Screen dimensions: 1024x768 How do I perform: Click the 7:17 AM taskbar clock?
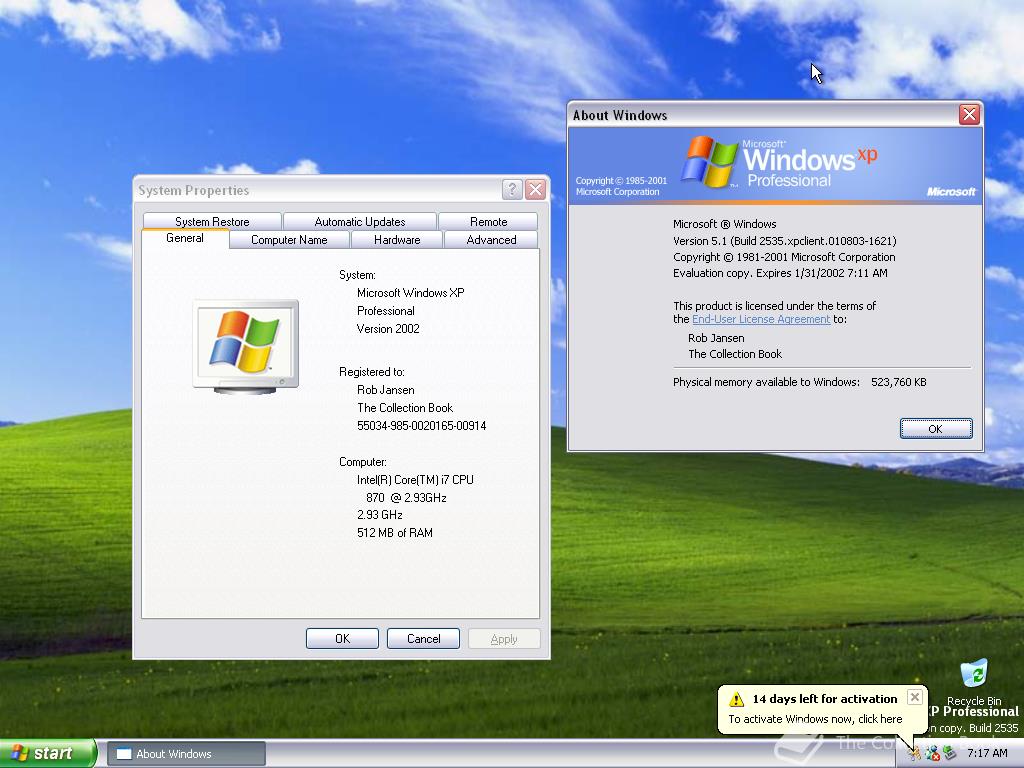point(987,754)
